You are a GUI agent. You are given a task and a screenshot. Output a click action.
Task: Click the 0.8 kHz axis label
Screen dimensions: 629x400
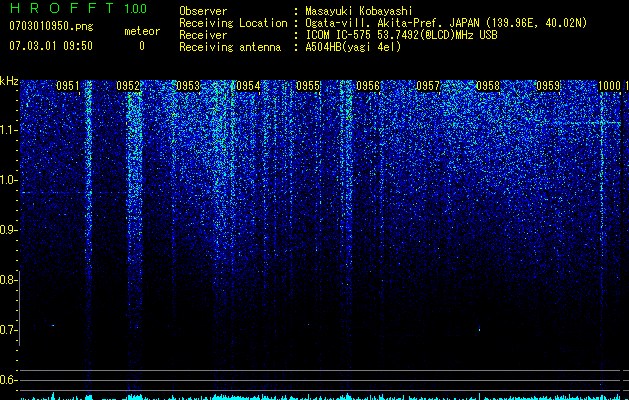point(8,280)
